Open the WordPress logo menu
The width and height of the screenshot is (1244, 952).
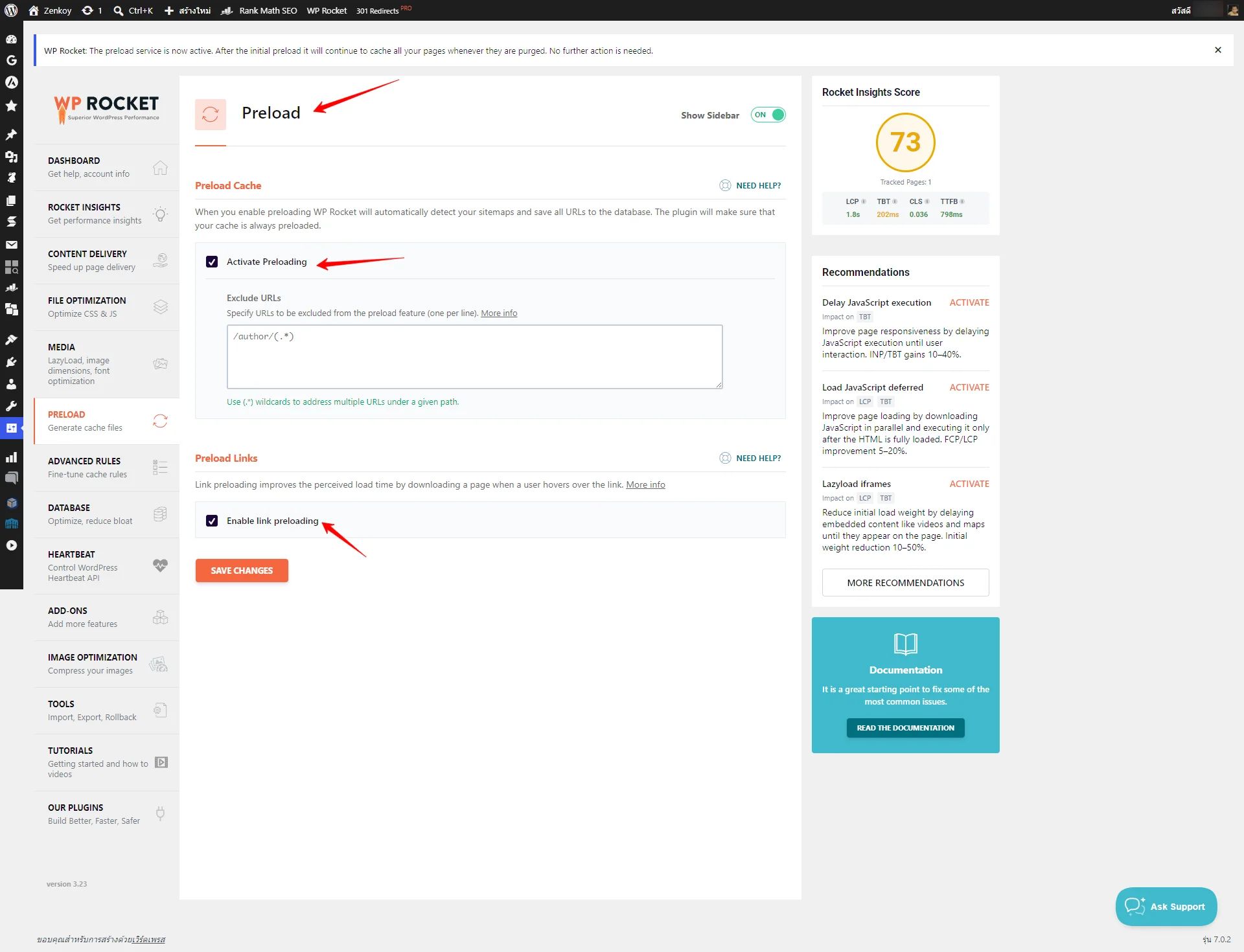11,10
